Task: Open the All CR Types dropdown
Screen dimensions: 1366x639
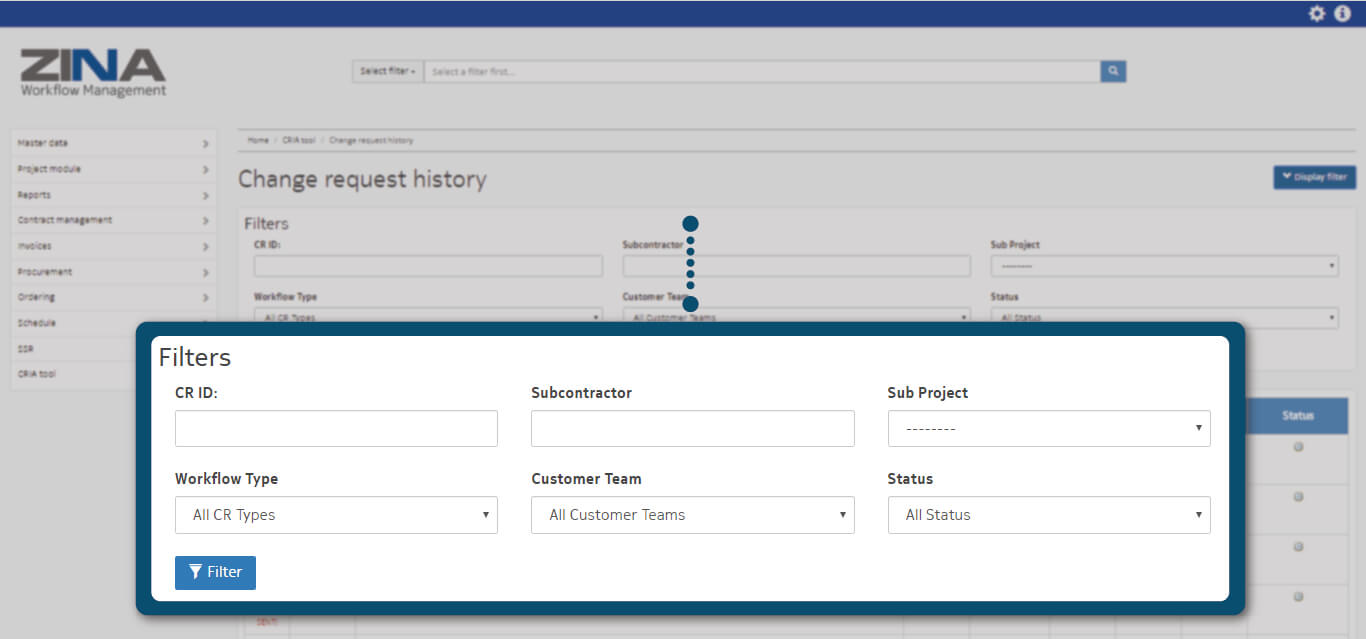Action: [336, 515]
